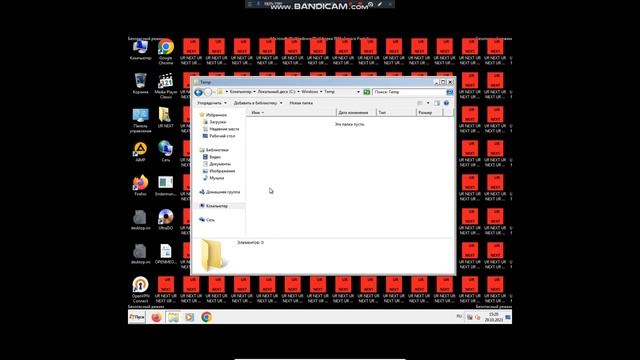
Task: Select Компьютер in the navigation pane
Action: [213, 206]
